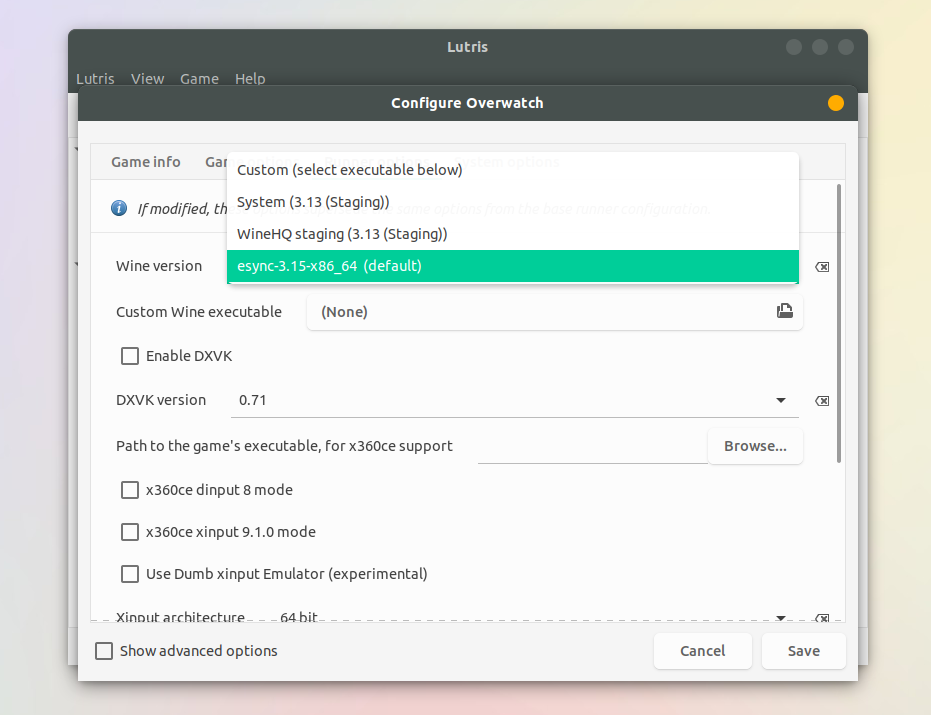Switch to the Game info tab
This screenshot has height=715, width=931.
[146, 162]
